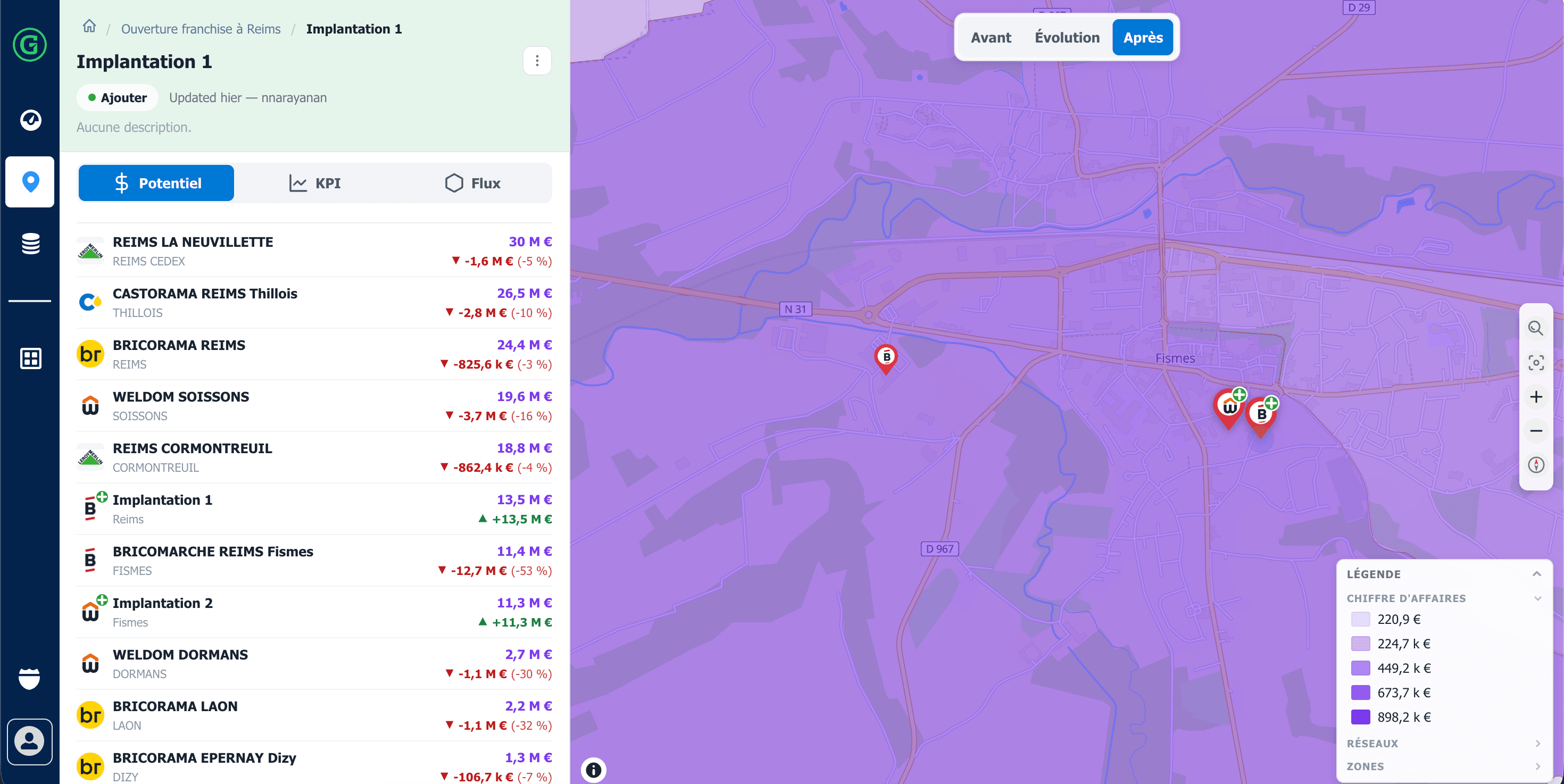Click the Implantation 1 breadcrumb
This screenshot has height=784, width=1564.
[354, 29]
